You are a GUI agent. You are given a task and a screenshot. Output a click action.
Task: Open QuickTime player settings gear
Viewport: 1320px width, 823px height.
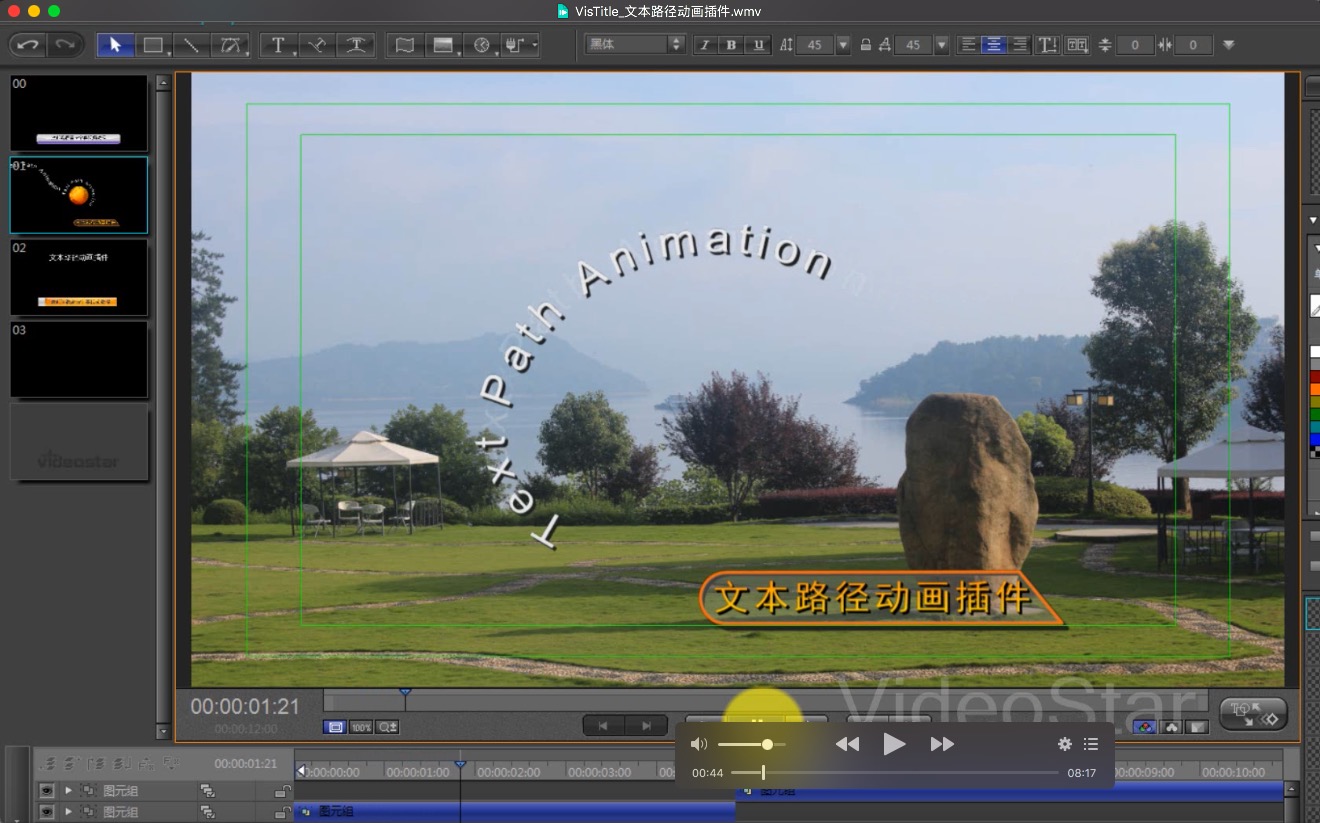1064,744
